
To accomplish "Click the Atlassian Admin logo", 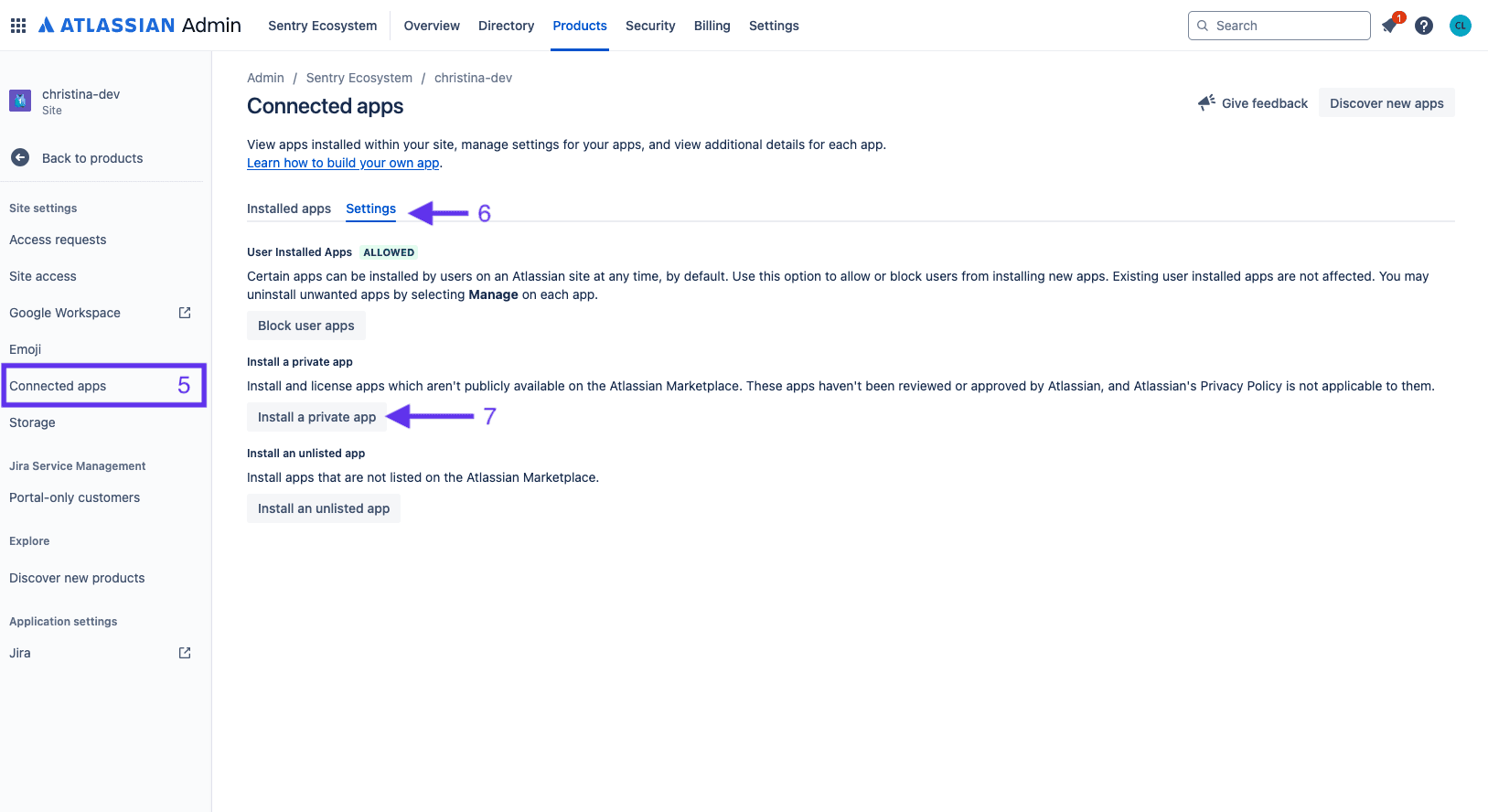I will [140, 26].
